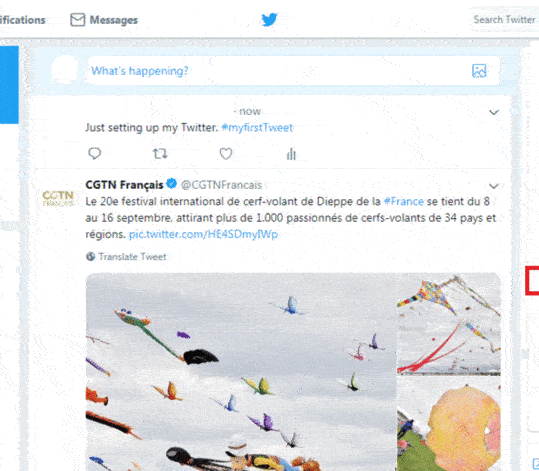539x471 pixels.
Task: Click CGTN Français profile avatar
Action: click(58, 198)
